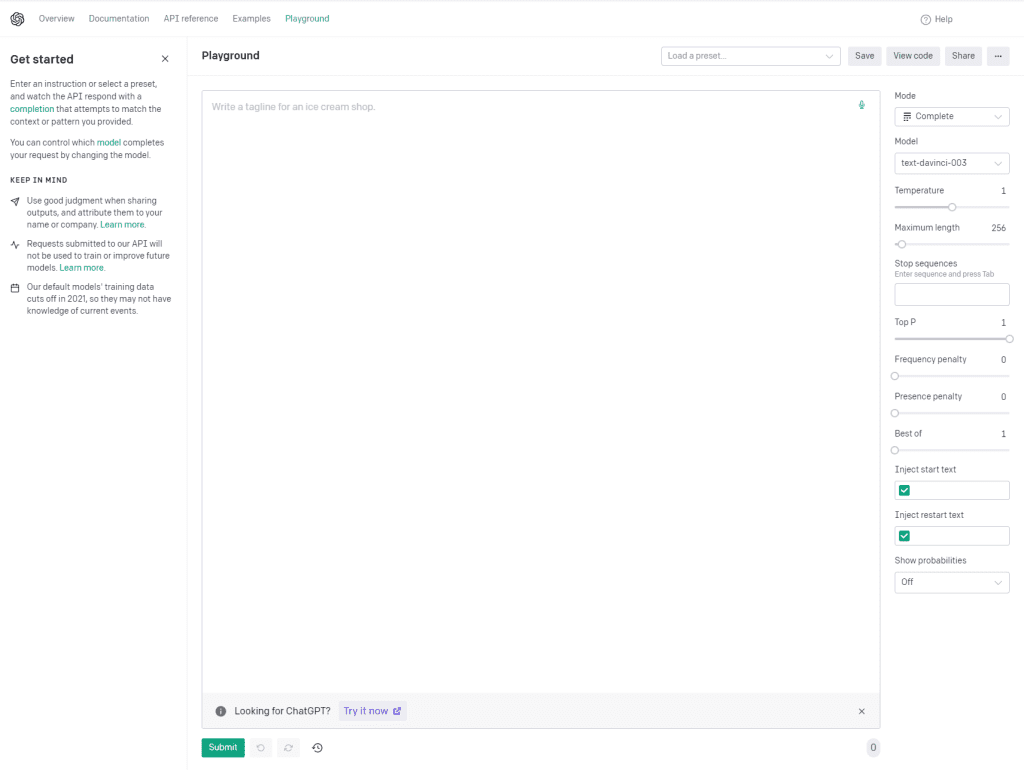
Task: Open the Model dropdown text-davinci-003
Action: (x=951, y=163)
